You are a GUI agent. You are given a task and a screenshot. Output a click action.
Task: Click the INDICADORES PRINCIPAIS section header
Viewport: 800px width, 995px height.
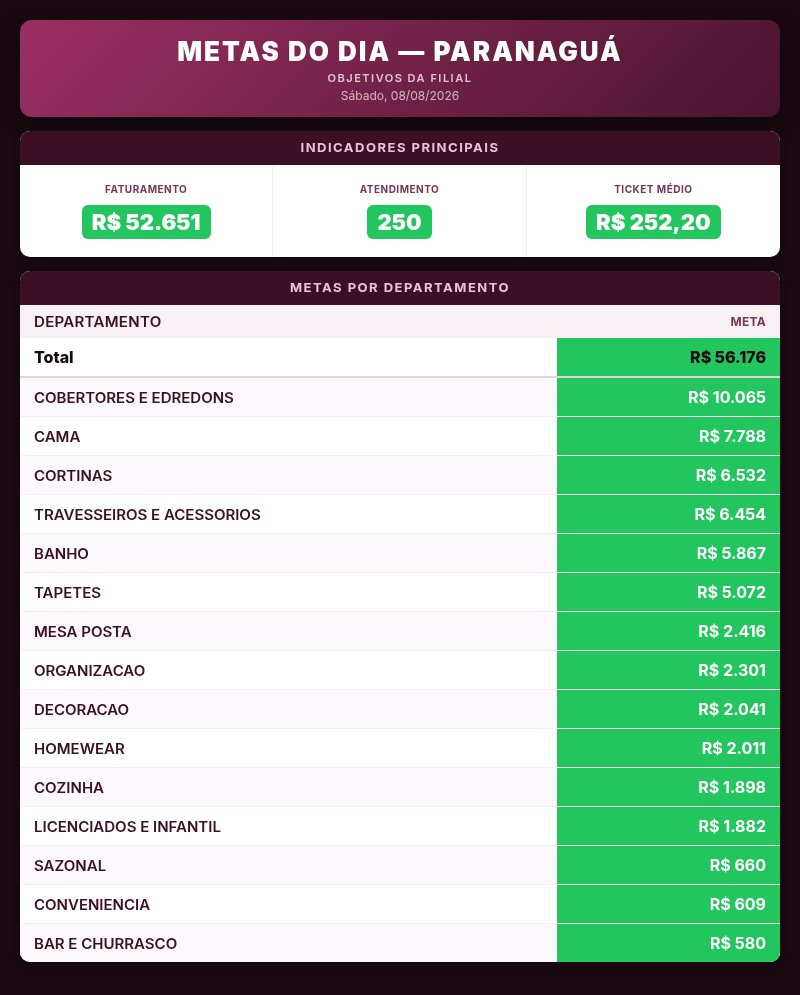click(400, 148)
